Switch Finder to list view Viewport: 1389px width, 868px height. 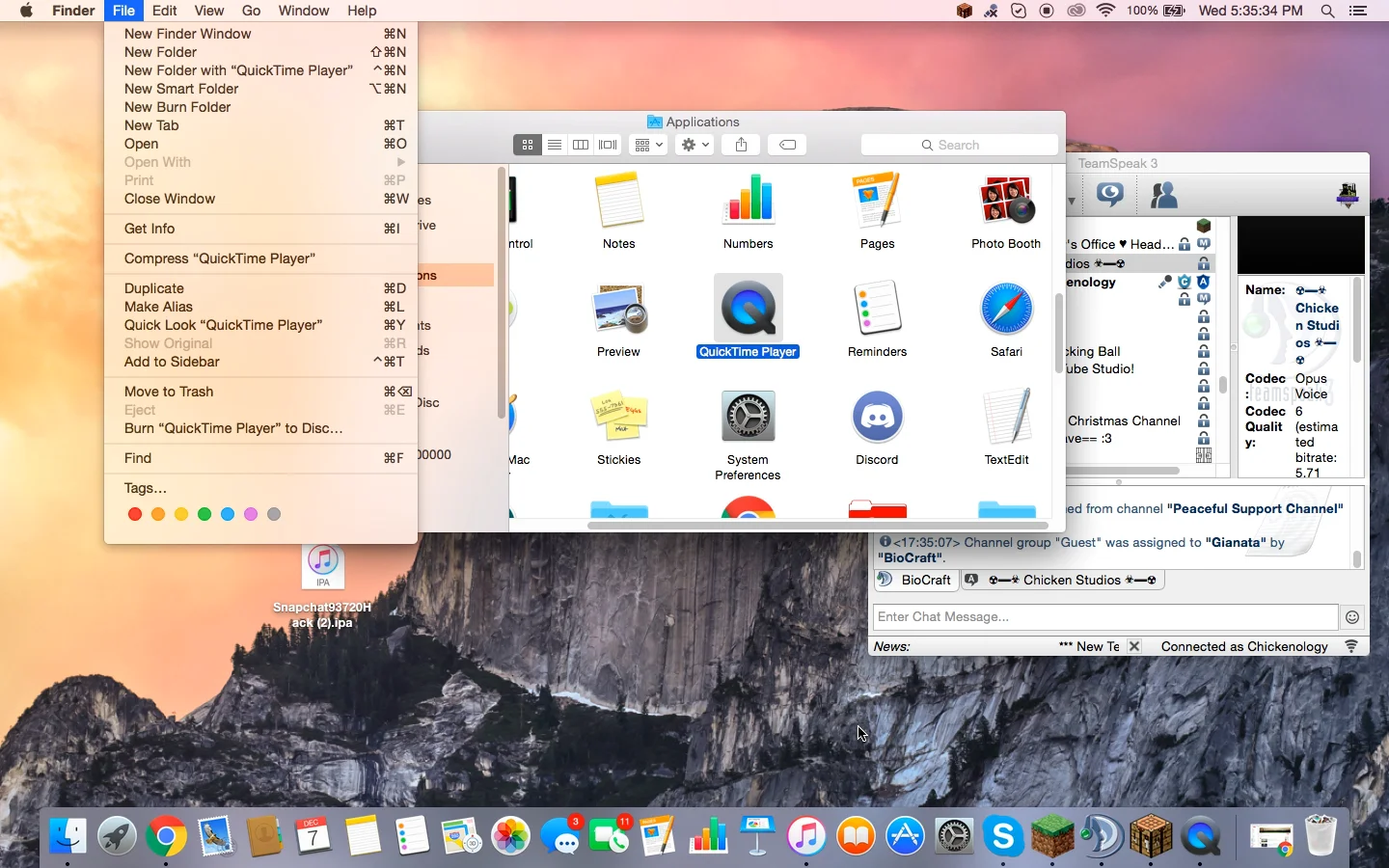554,145
